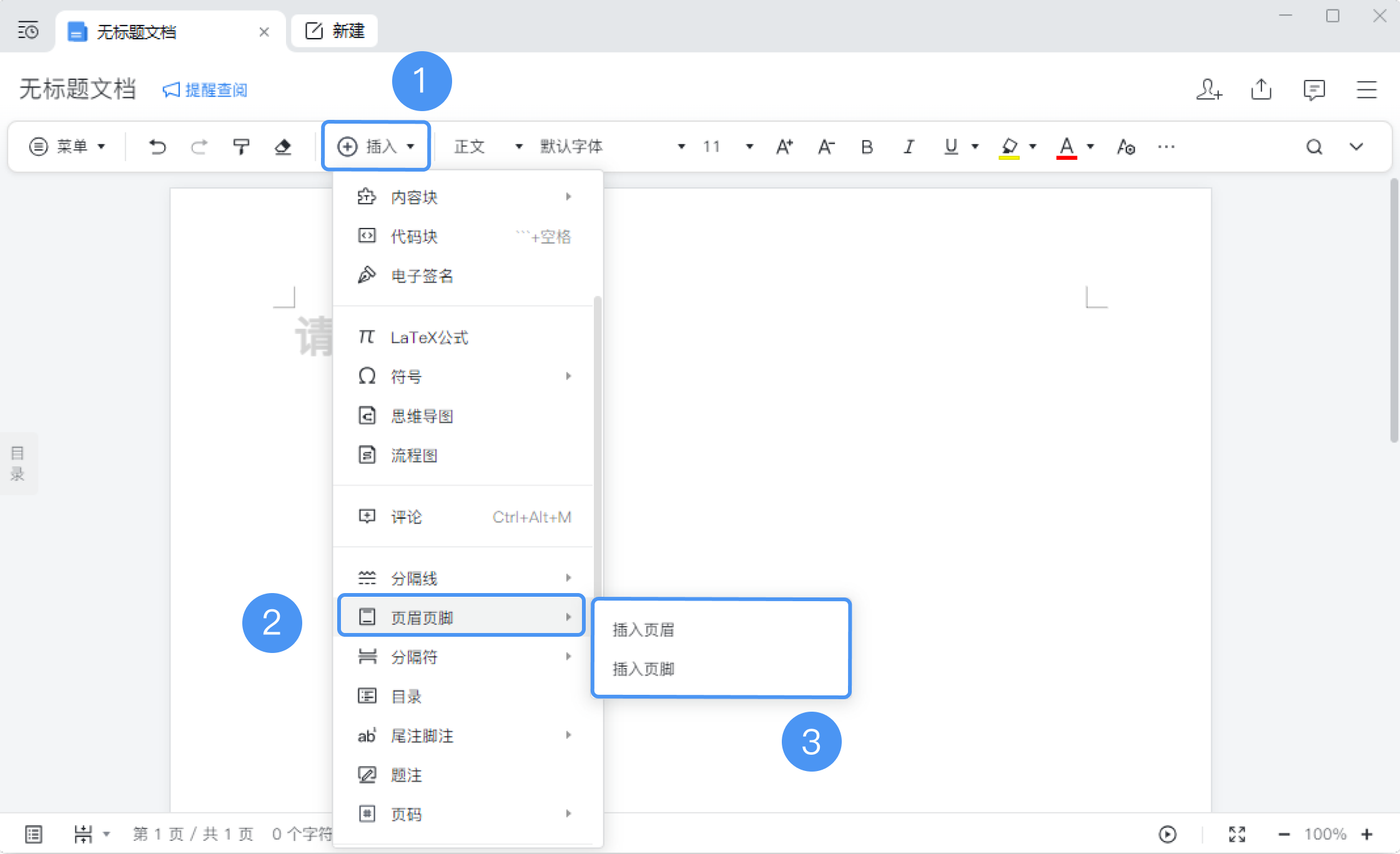Click the 100% zoom level
1400x854 pixels.
pos(1325,834)
